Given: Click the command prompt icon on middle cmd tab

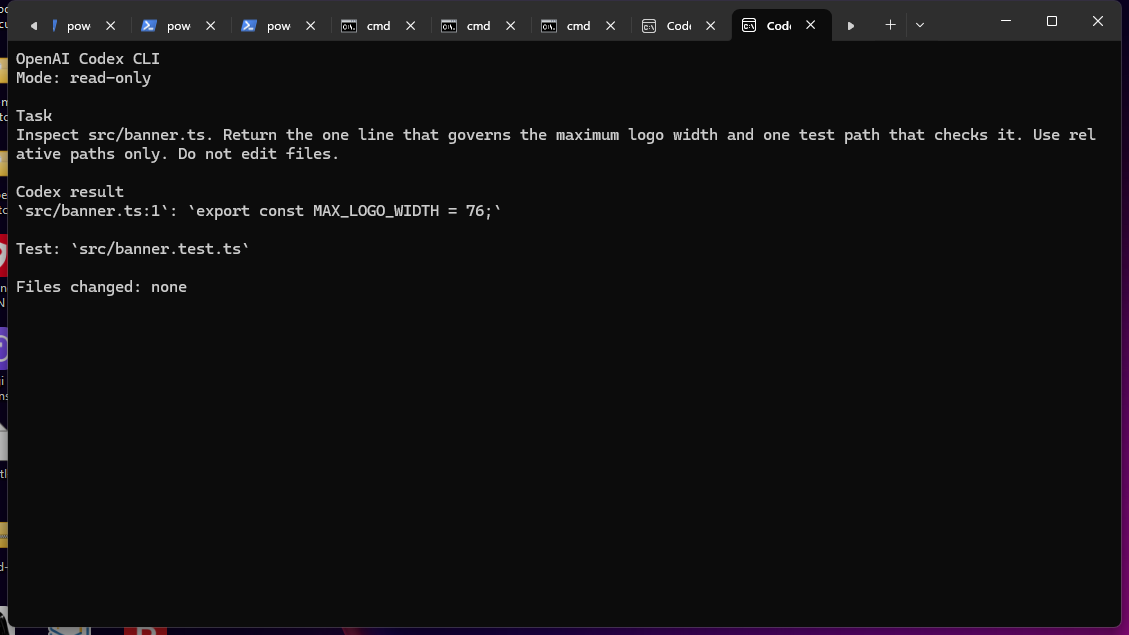Looking at the screenshot, I should pyautogui.click(x=449, y=26).
